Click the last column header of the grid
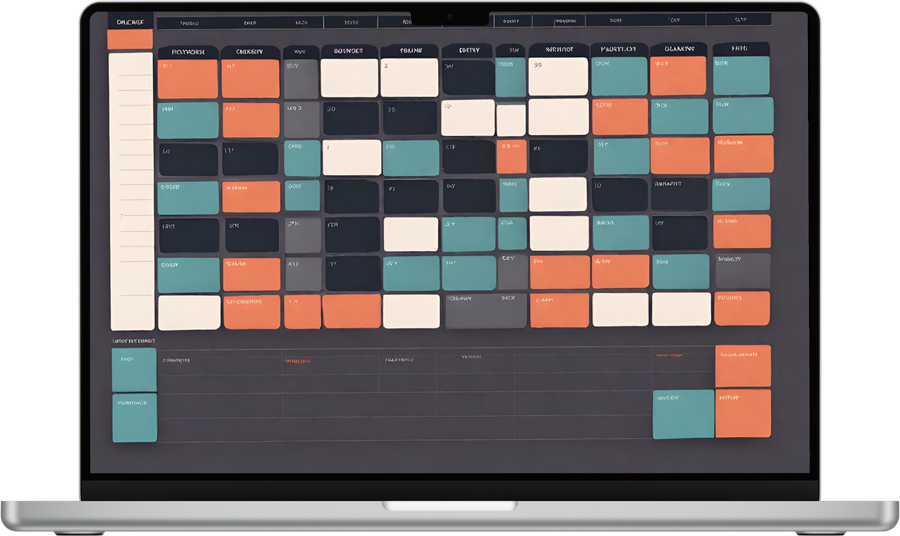The height and width of the screenshot is (536, 900). [x=741, y=49]
